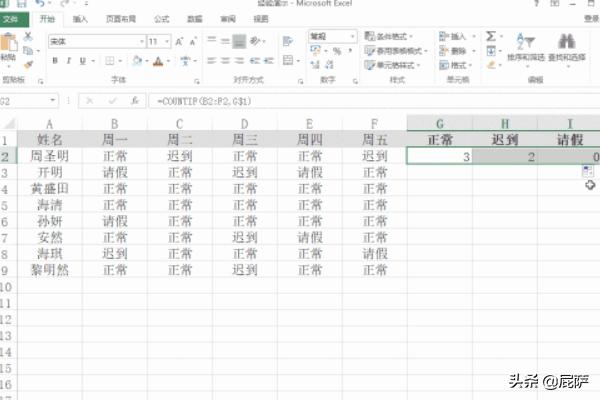
Task: Toggle Bold formatting
Action: (x=54, y=60)
